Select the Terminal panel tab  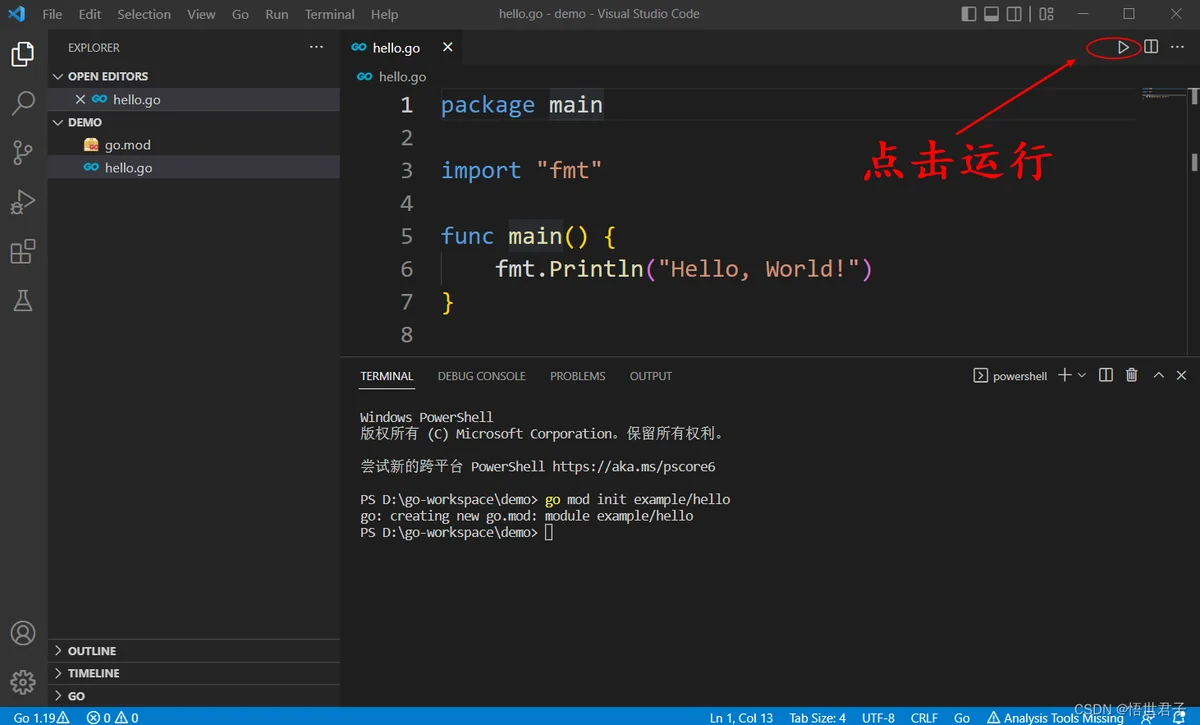(387, 376)
